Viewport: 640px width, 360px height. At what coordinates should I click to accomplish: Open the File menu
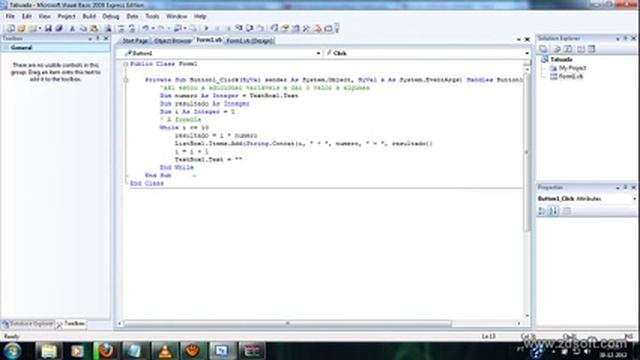[10, 16]
